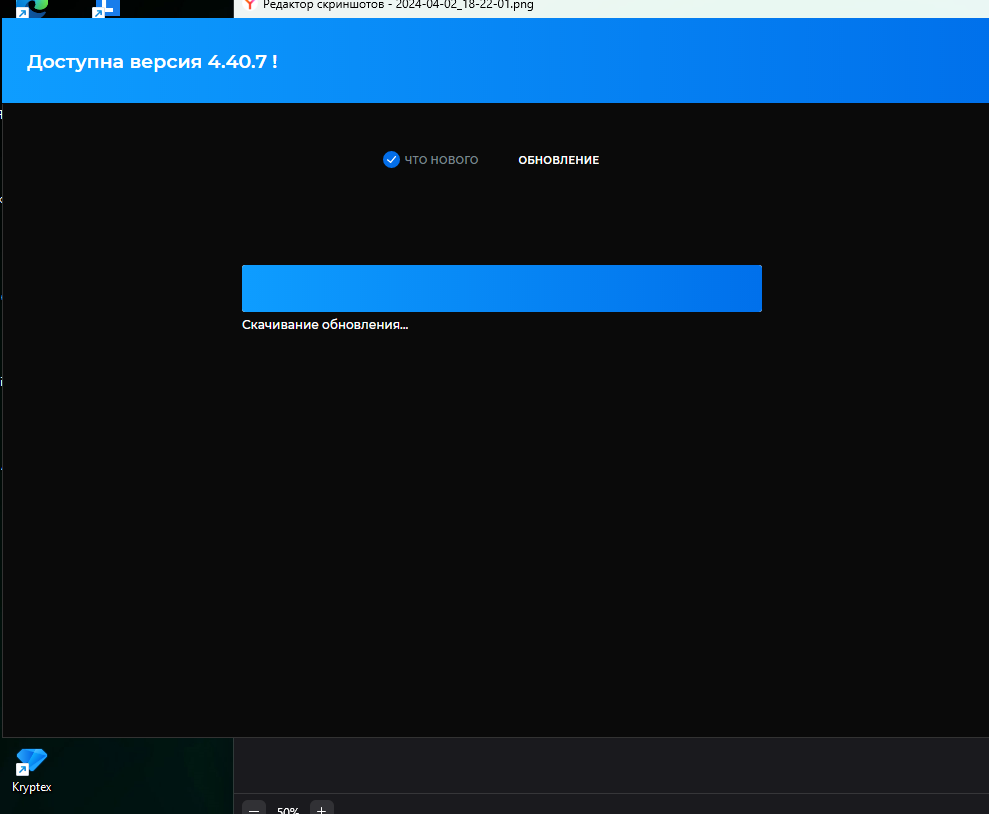Zoom in with the plus button
989x814 pixels.
point(321,809)
